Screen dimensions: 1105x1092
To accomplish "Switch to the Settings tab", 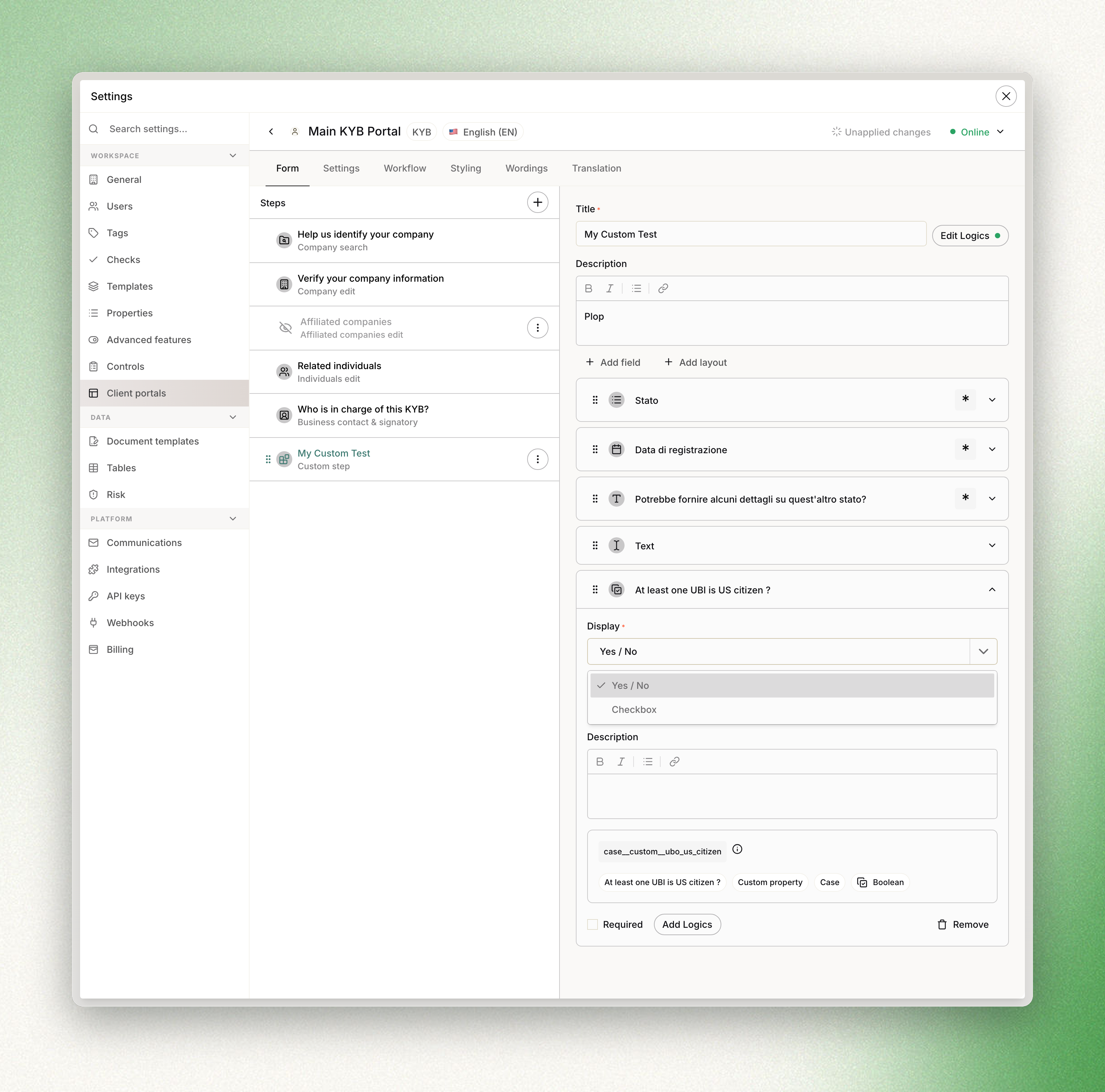I will pos(341,168).
